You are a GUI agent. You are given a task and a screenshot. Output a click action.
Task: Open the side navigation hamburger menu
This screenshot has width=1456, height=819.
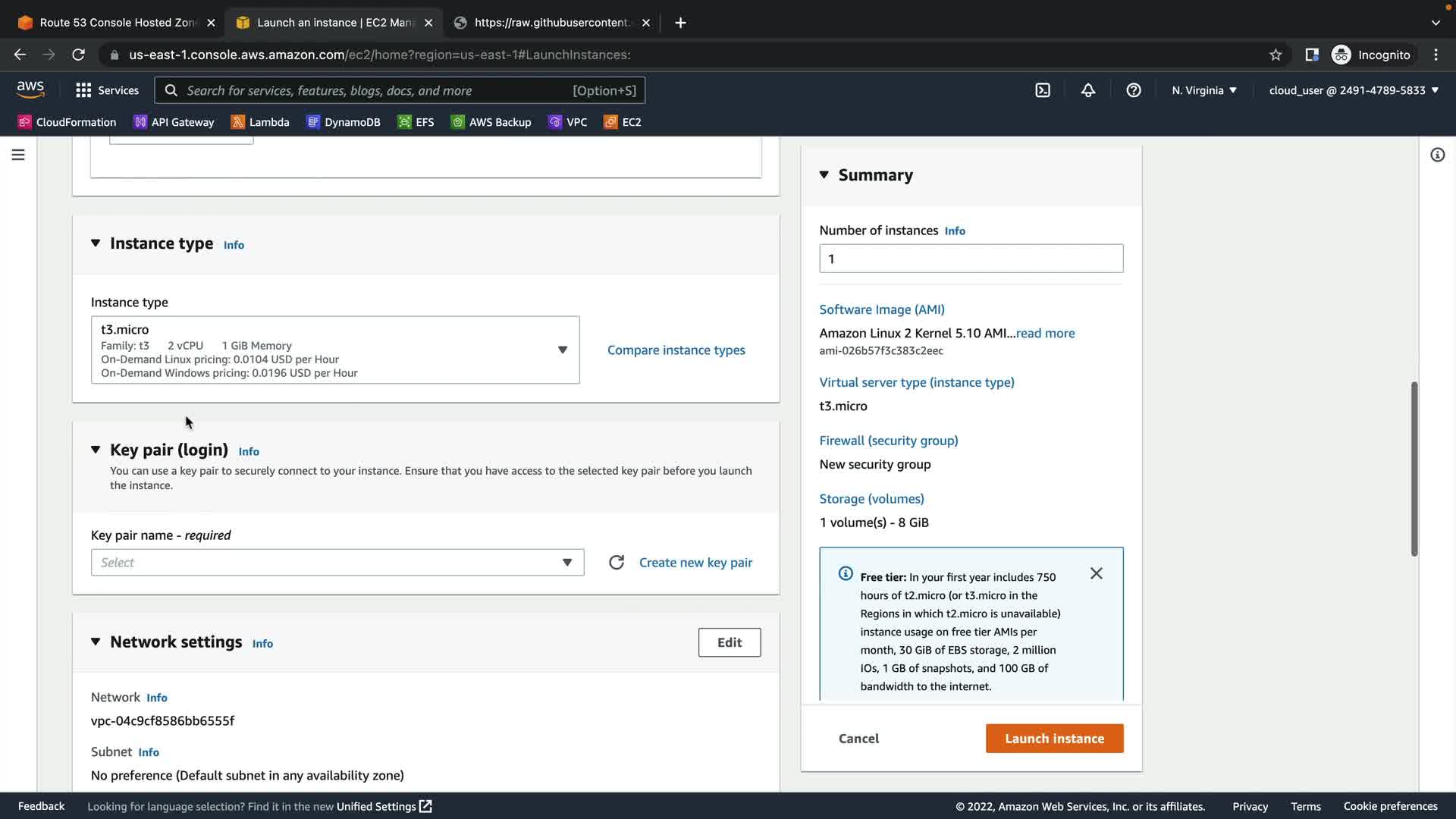click(18, 155)
